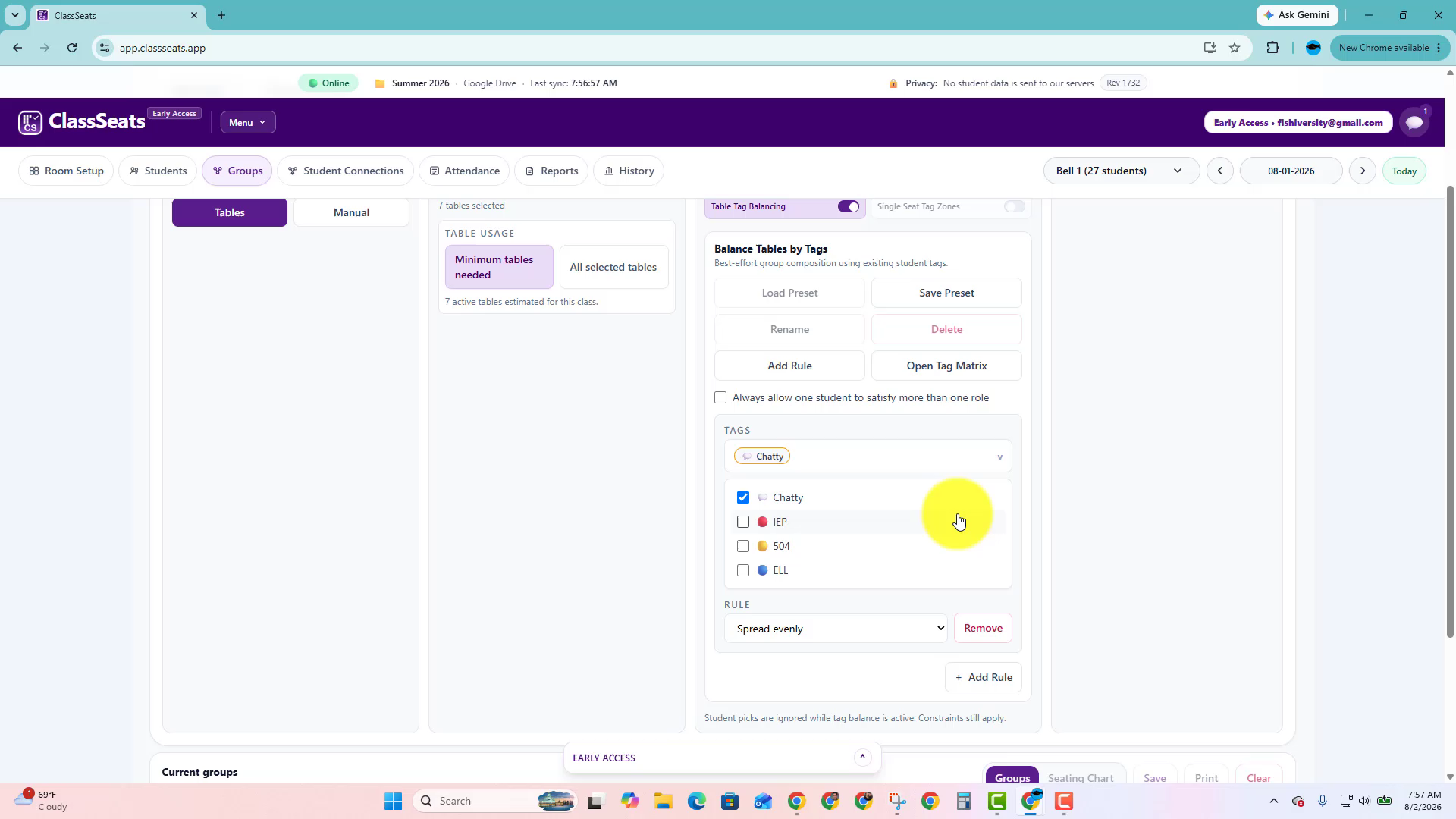The width and height of the screenshot is (1456, 819).
Task: Click the microphone icon in system tray
Action: (x=1323, y=801)
